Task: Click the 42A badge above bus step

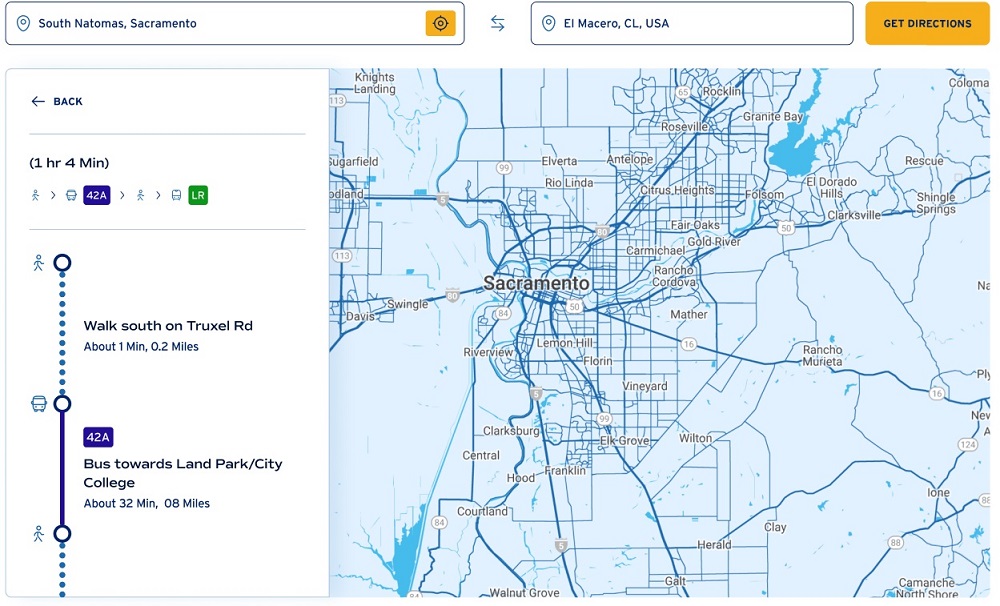Action: point(98,437)
